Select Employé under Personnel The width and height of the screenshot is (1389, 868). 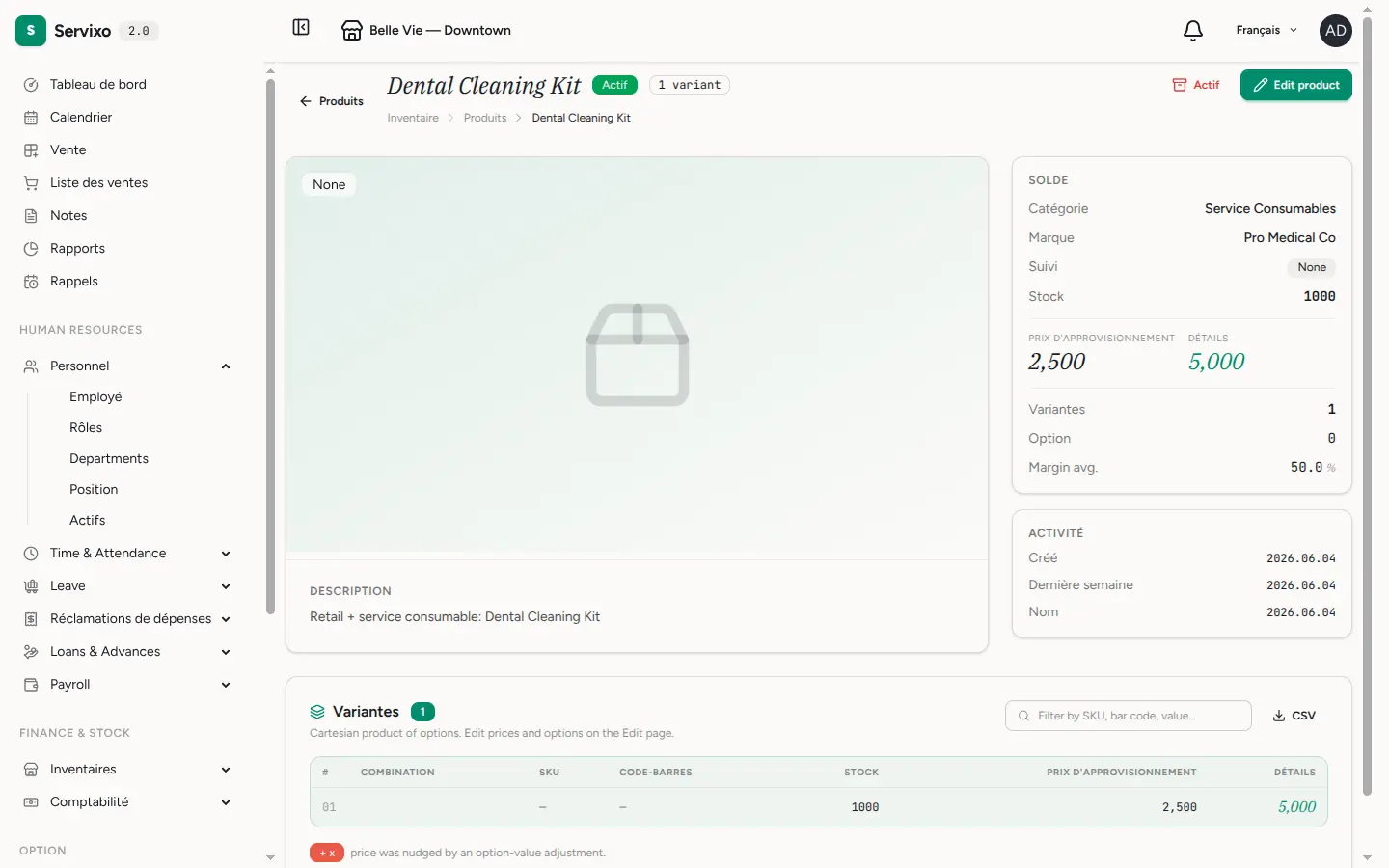tap(95, 396)
